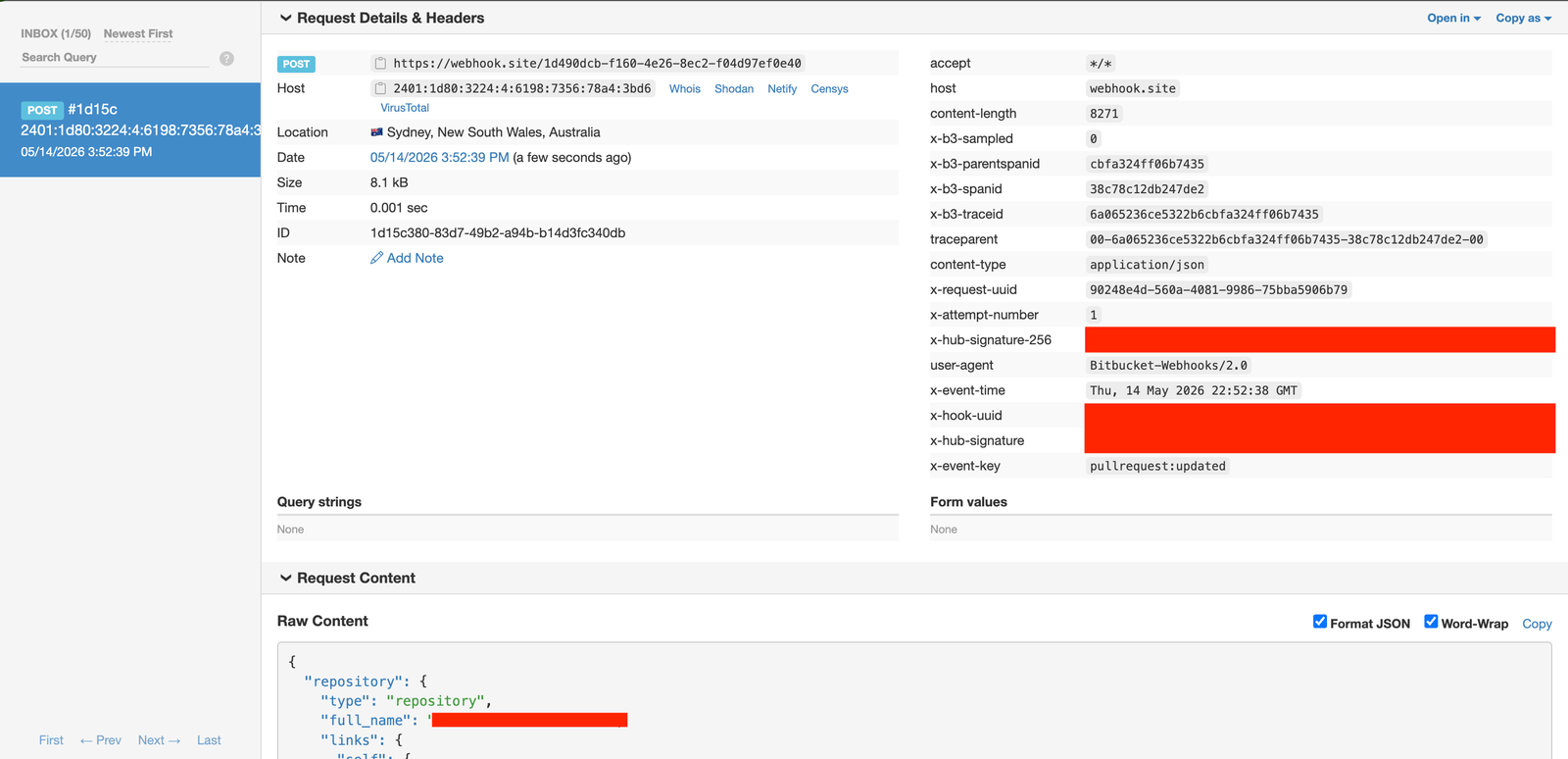Open the 'Copy as' dropdown
Image resolution: width=1568 pixels, height=759 pixels.
coord(1523,18)
